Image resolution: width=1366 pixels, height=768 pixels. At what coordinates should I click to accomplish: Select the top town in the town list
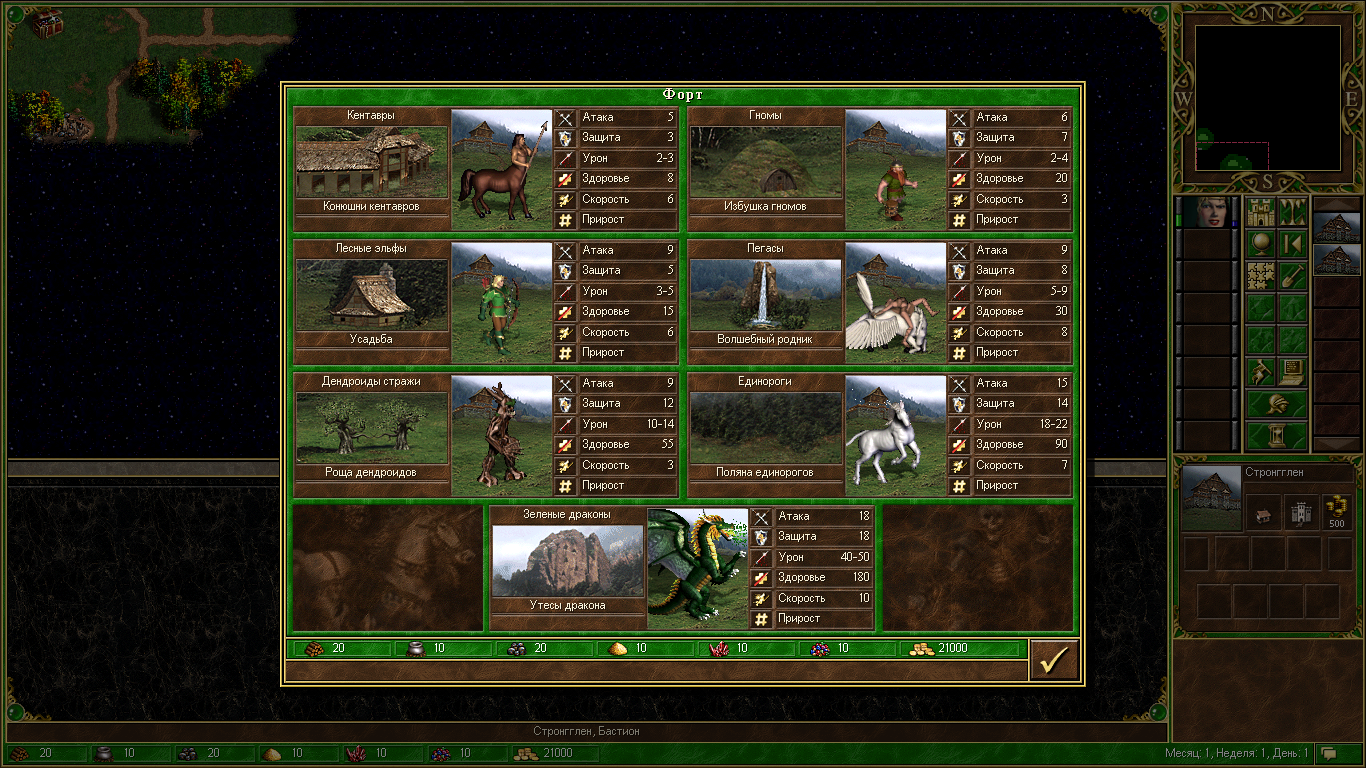1337,227
